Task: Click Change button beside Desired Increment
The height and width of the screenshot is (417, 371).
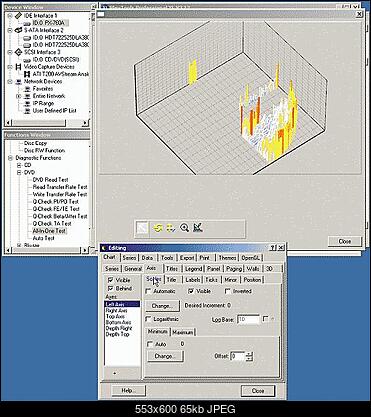Action: coord(162,306)
